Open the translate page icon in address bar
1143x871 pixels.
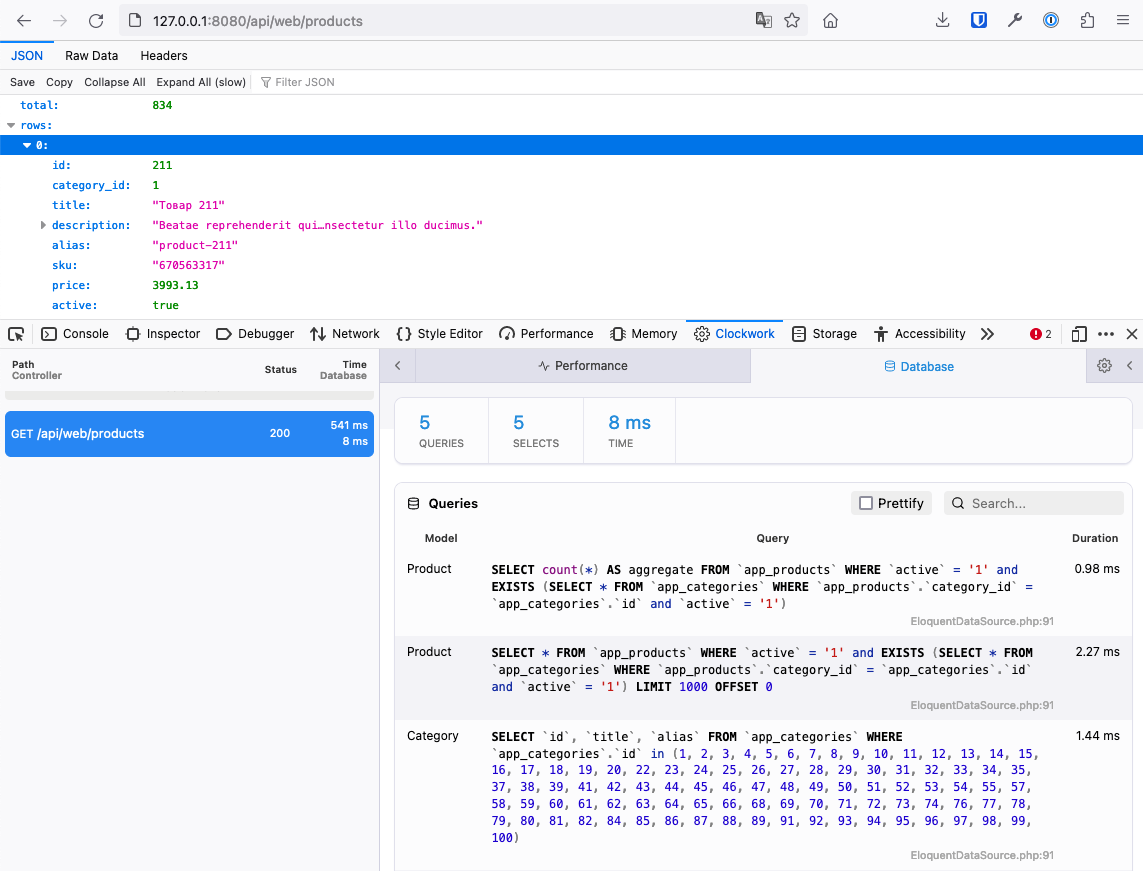[763, 20]
